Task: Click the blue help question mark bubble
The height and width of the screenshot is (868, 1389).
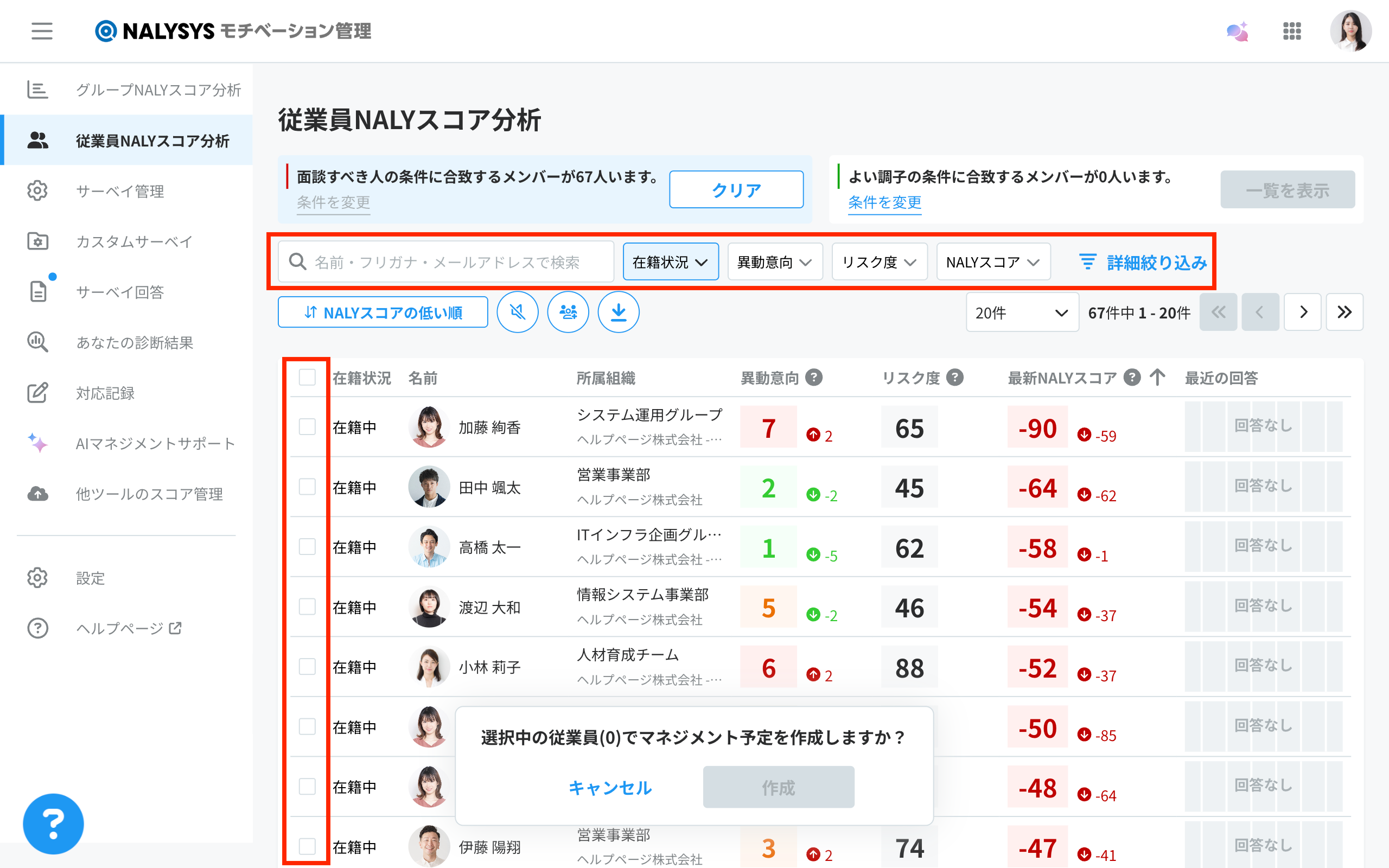Action: pos(53,824)
